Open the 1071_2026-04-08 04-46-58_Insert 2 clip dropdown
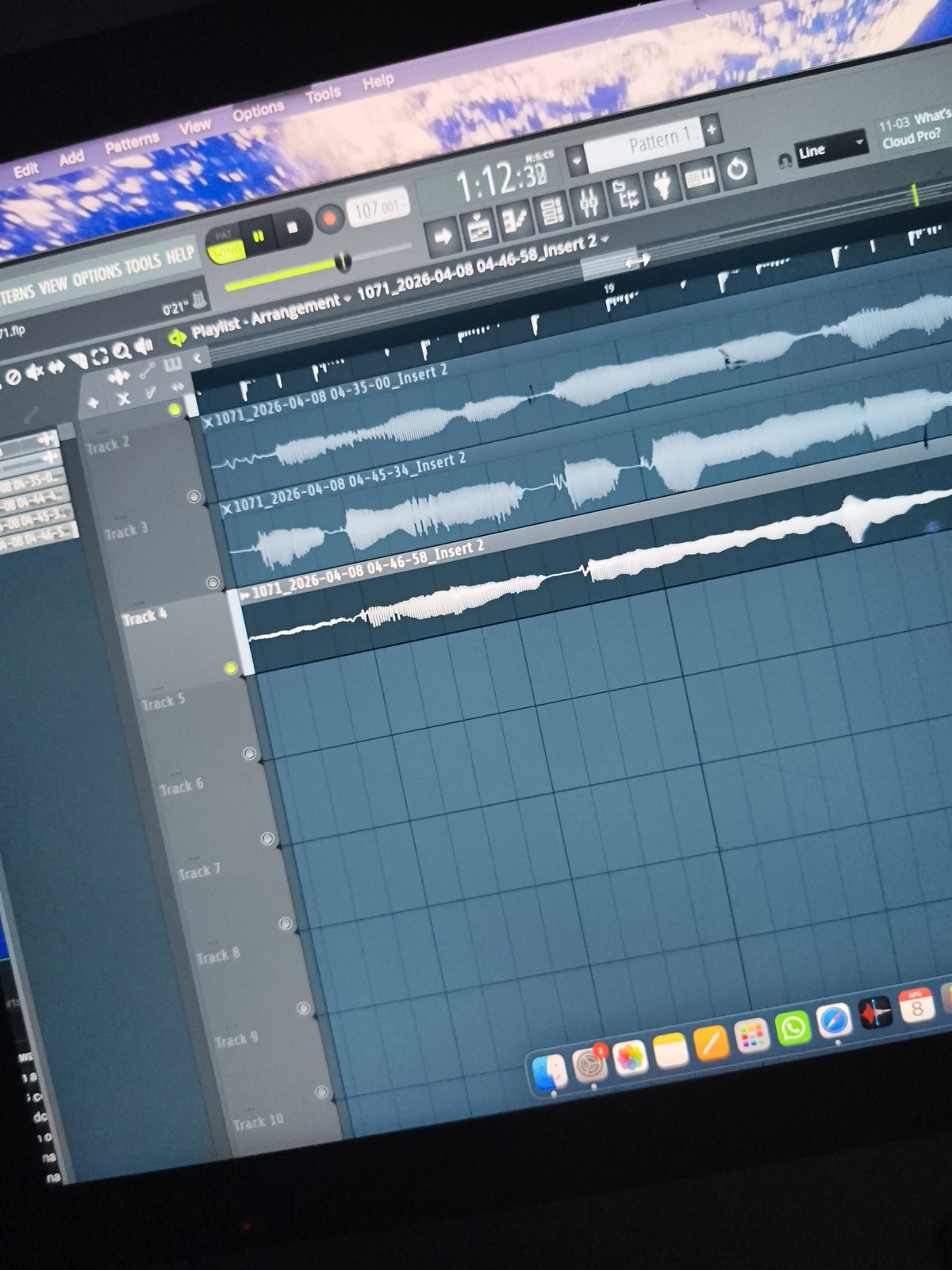The height and width of the screenshot is (1270, 952). pyautogui.click(x=484, y=267)
